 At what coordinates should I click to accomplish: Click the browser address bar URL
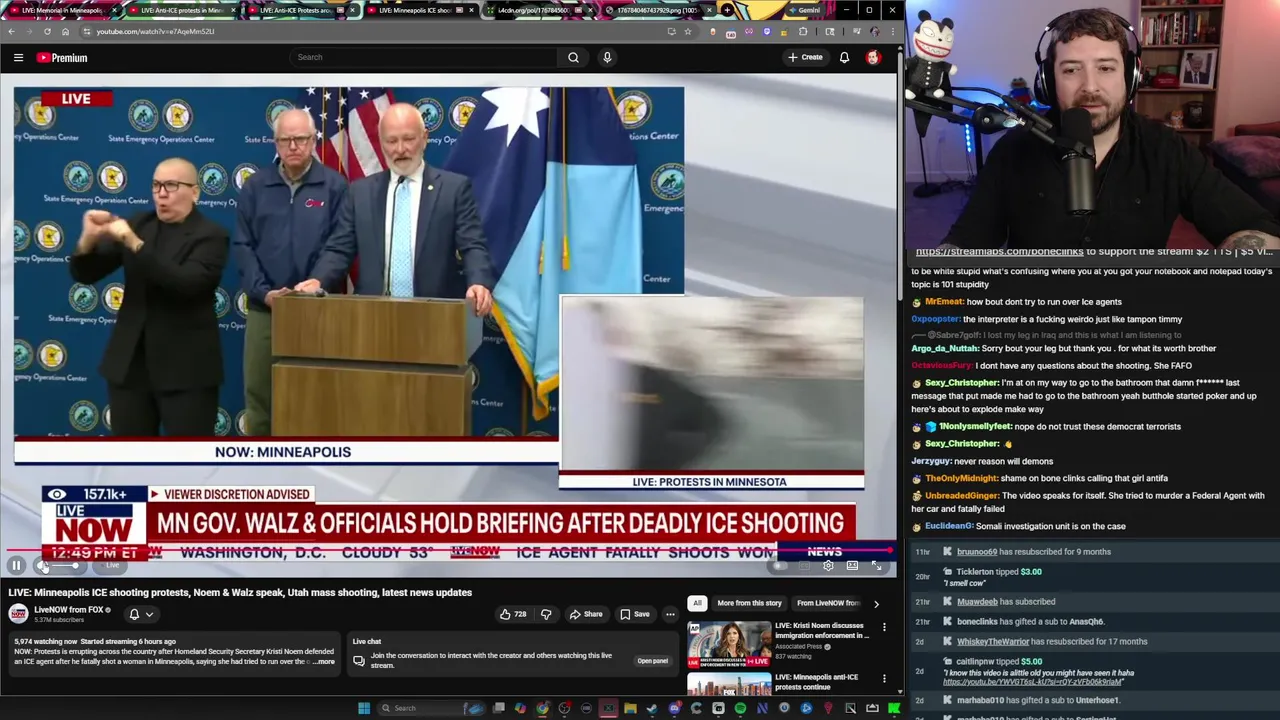pos(155,31)
